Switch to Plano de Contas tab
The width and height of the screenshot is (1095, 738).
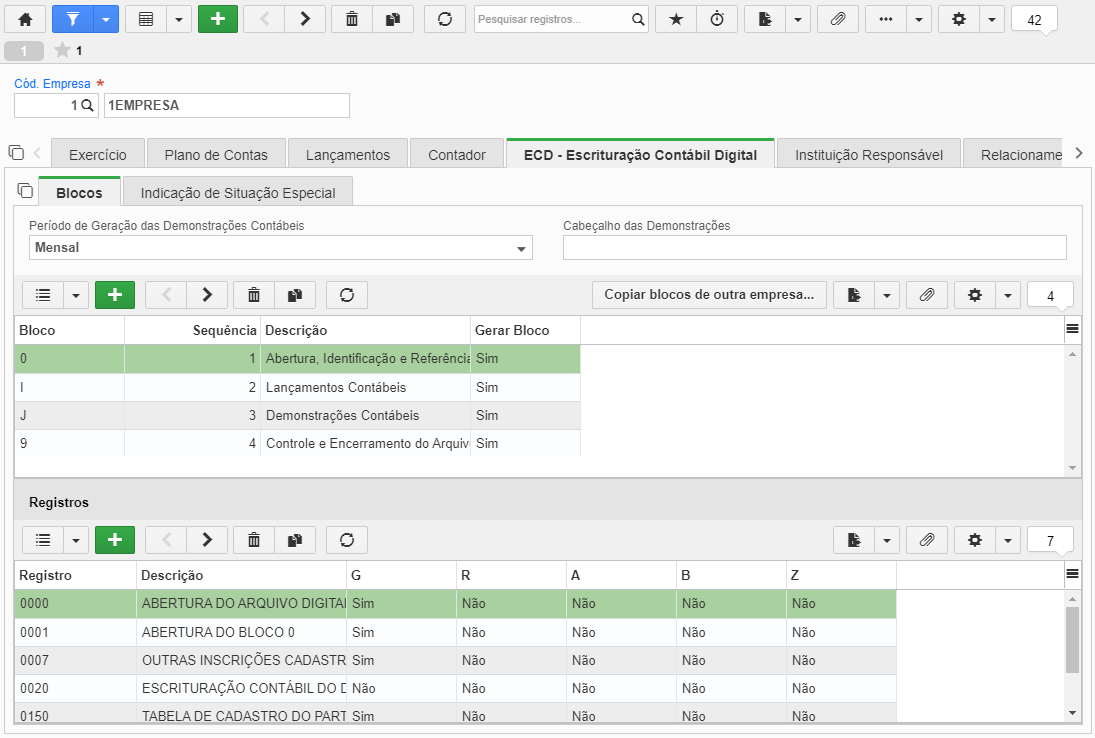tap(216, 155)
